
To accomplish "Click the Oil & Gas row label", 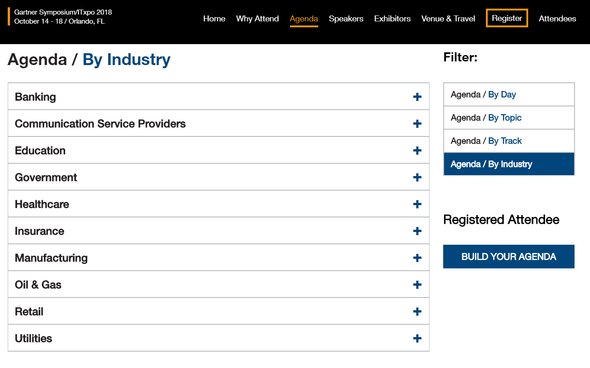I will pyautogui.click(x=38, y=284).
